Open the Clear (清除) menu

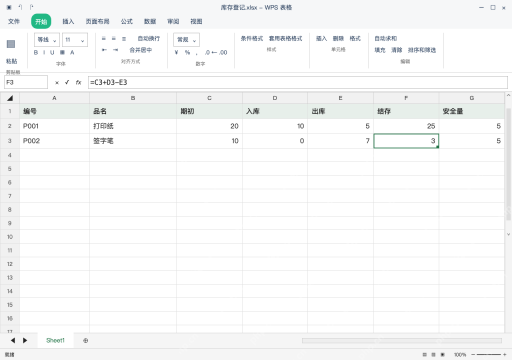pos(397,50)
